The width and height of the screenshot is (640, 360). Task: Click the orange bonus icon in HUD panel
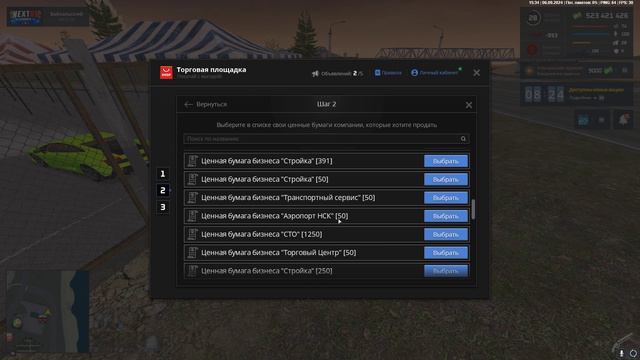[530, 71]
